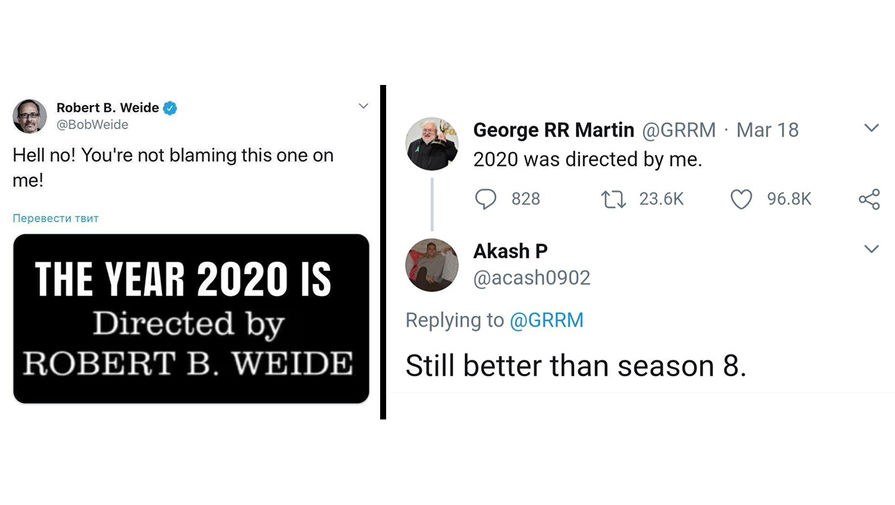Open the chevron menu on Robert B. Weide's tweet
This screenshot has height=505, width=895.
(x=362, y=107)
